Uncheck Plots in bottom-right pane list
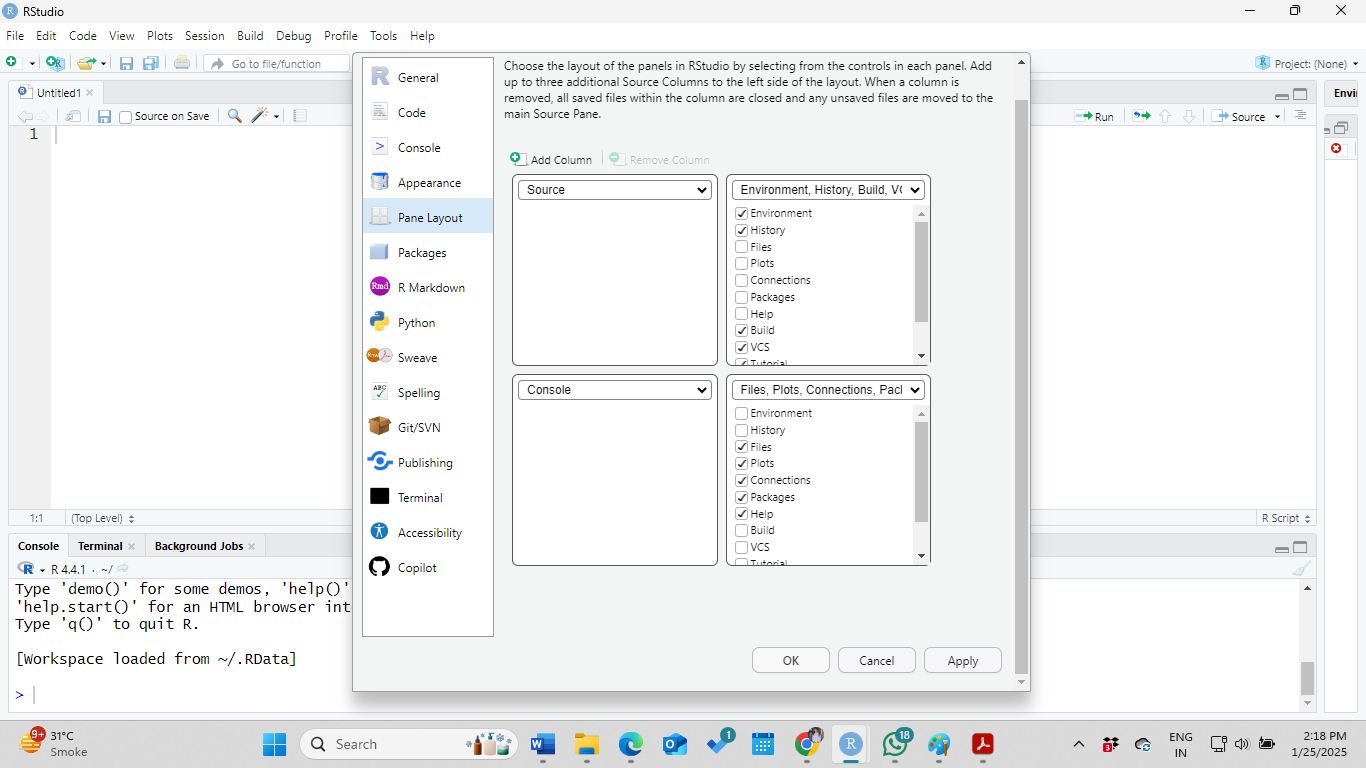The height and width of the screenshot is (768, 1366). 742,463
